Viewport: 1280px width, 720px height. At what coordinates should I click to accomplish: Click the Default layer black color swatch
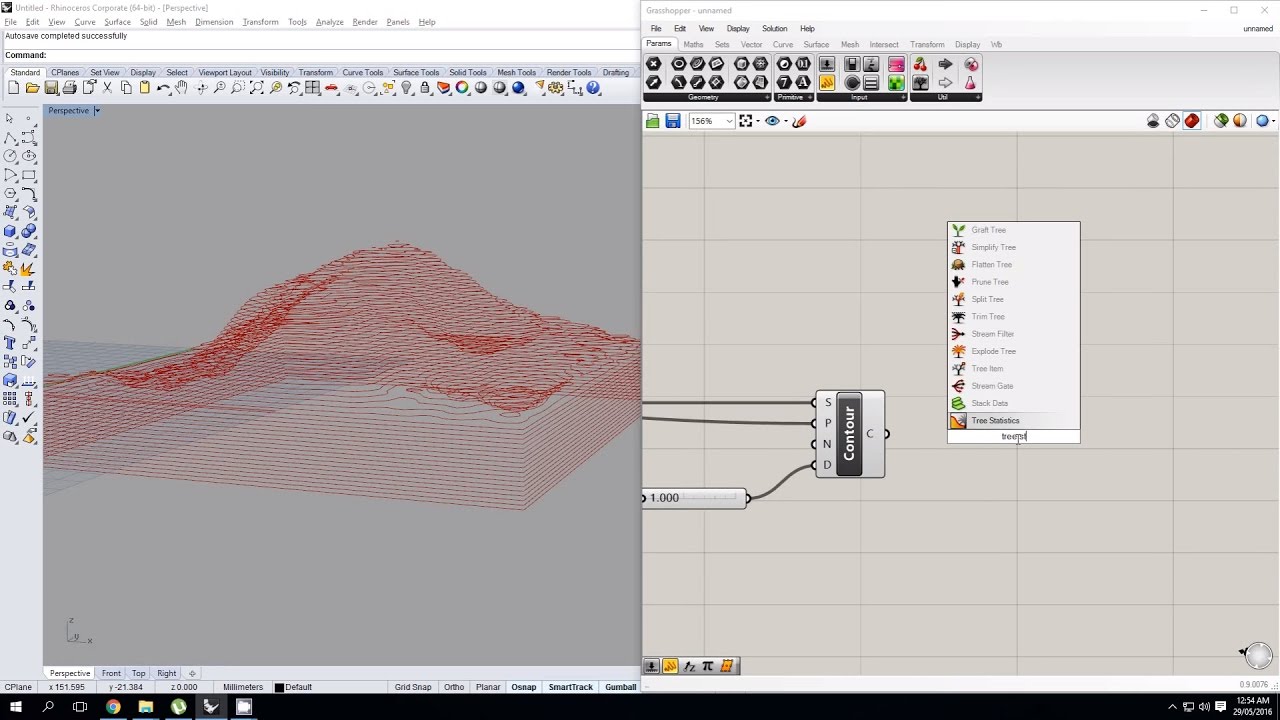279,687
